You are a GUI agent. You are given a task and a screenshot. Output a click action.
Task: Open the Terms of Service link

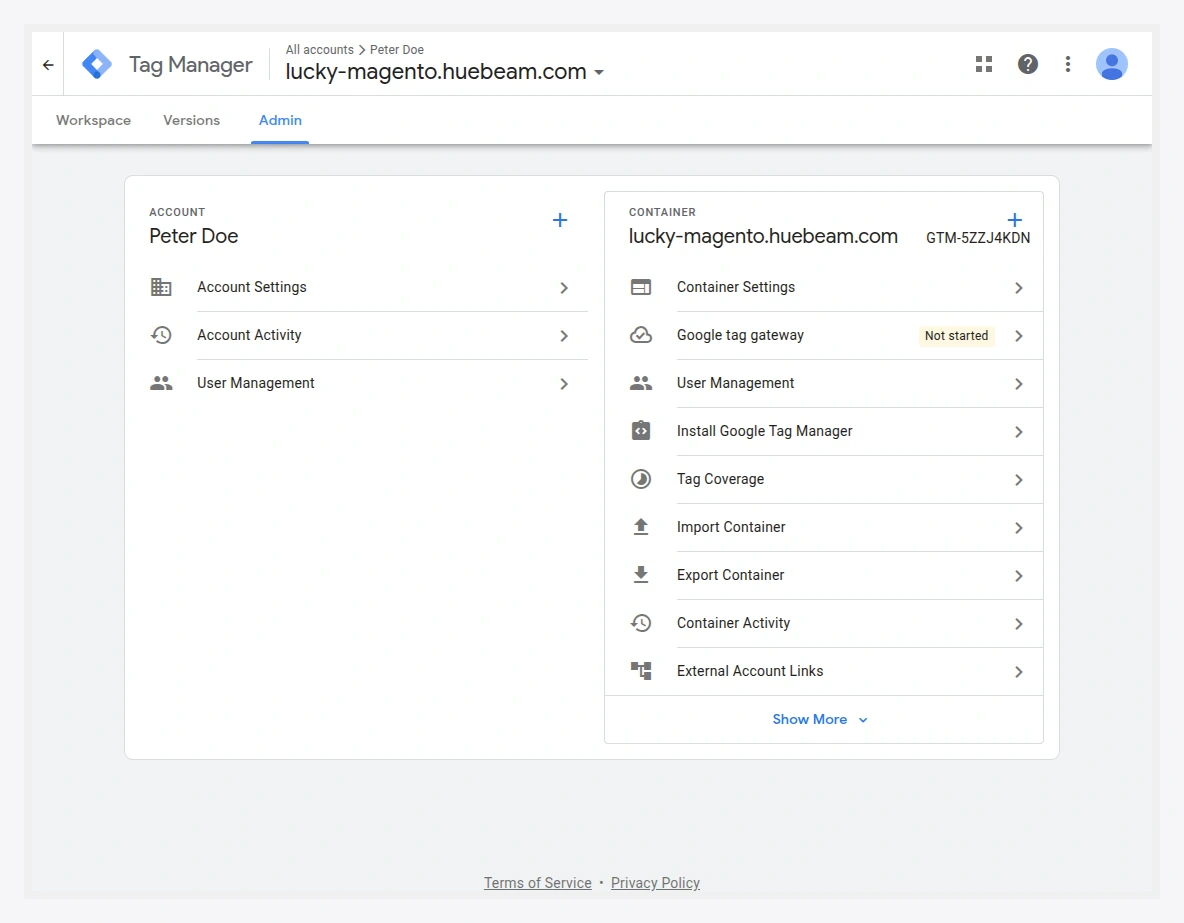point(538,883)
